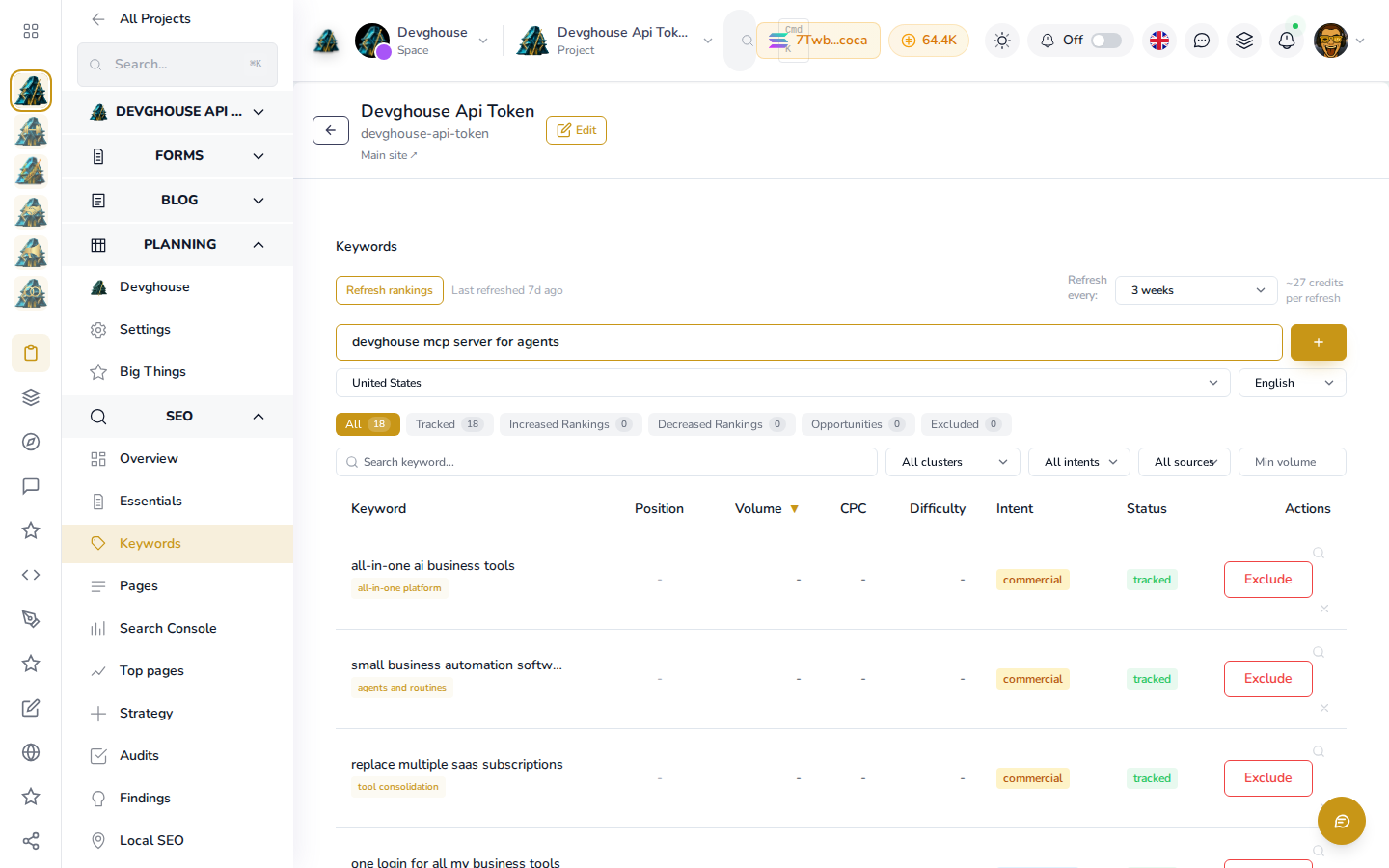This screenshot has width=1389, height=868.
Task: Open the globe icon in the left rail
Action: (x=31, y=752)
